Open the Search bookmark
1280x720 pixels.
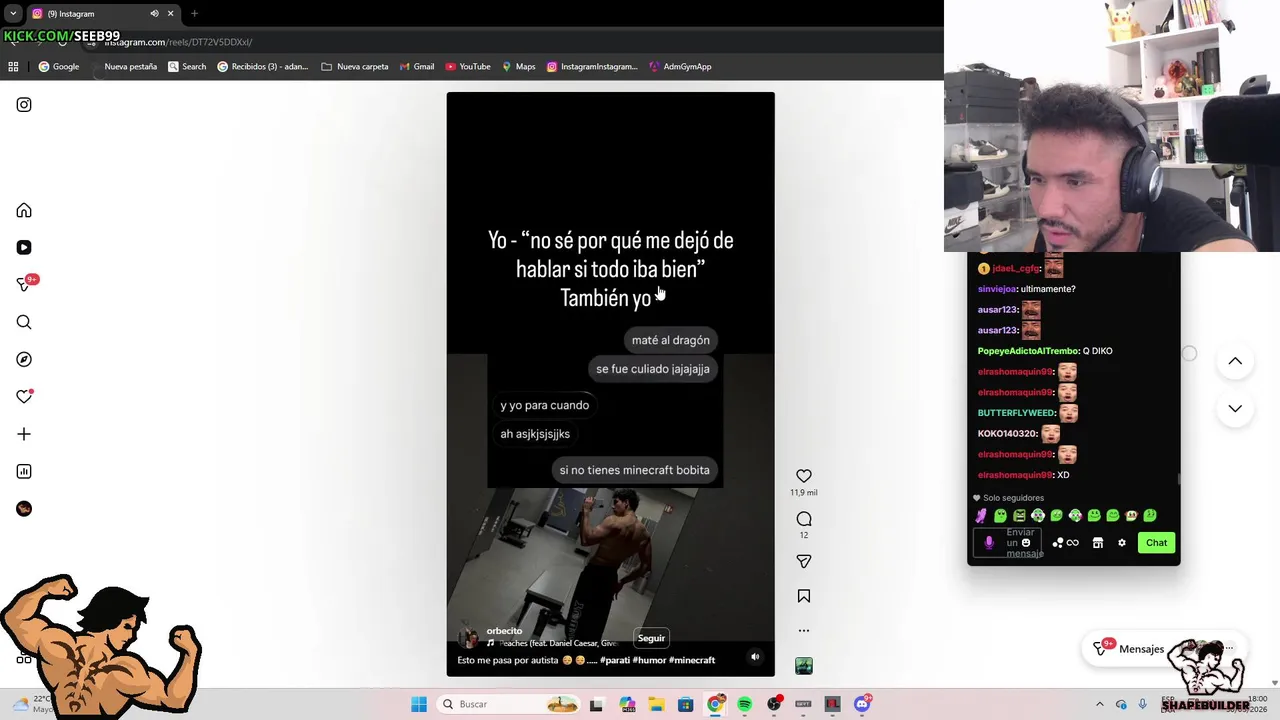coord(187,67)
